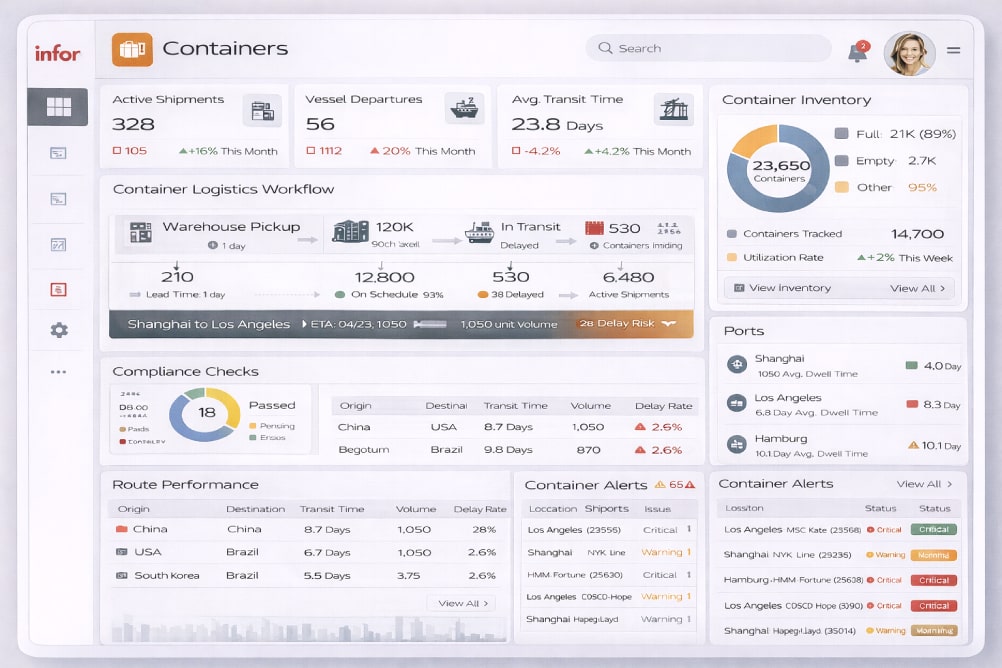
Task: Click the Active Shipments card icon
Action: point(263,110)
